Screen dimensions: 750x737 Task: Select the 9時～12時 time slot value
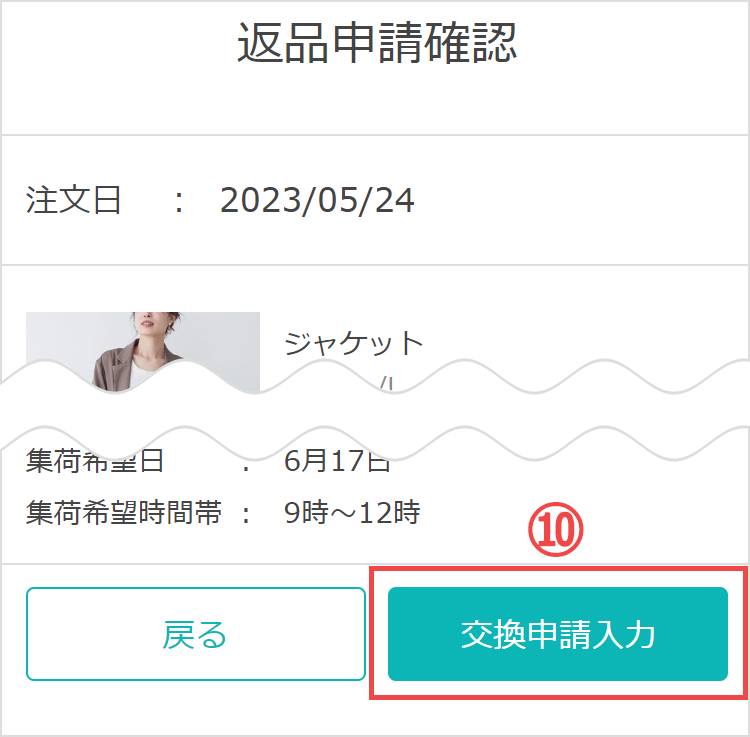coord(352,513)
